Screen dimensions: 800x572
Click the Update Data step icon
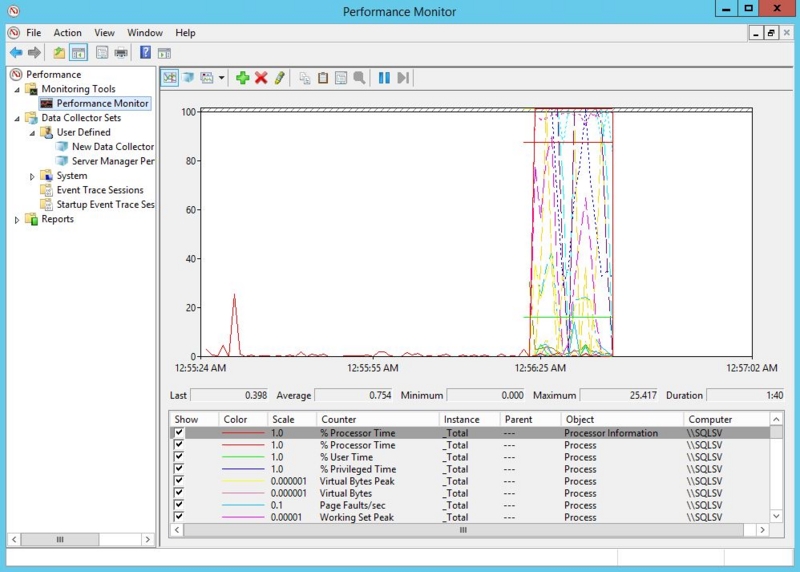tap(403, 78)
